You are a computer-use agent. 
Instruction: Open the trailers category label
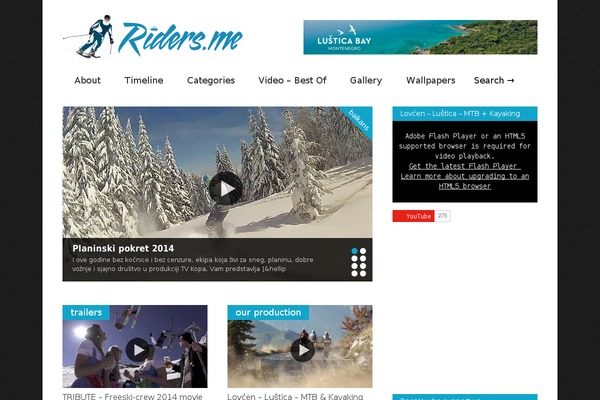pos(86,312)
